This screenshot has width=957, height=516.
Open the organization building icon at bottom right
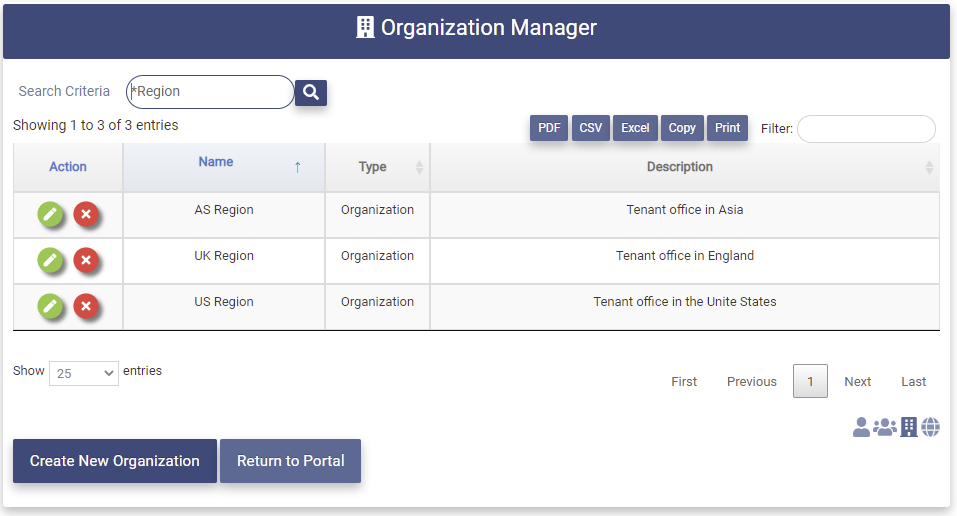click(909, 427)
